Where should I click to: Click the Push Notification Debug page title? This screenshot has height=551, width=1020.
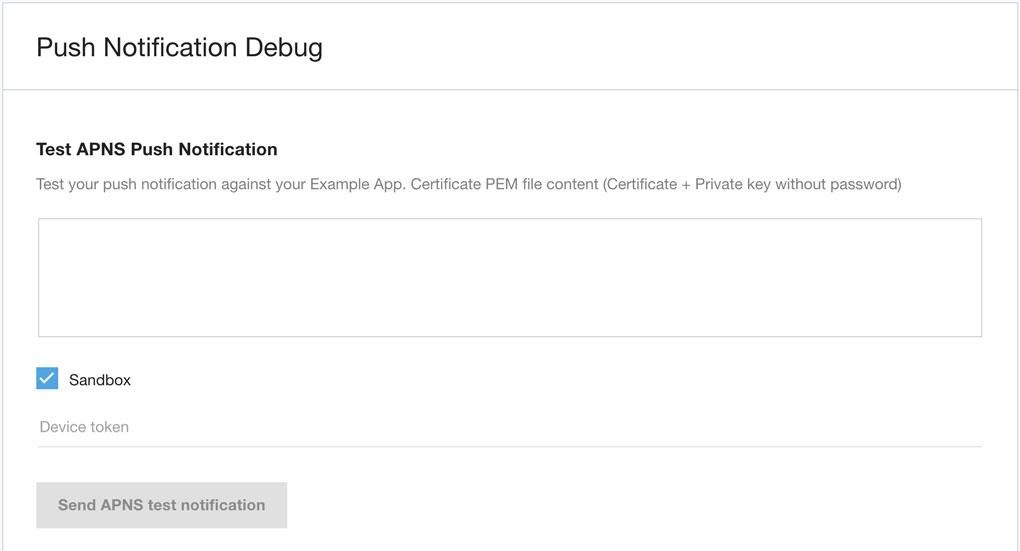179,47
